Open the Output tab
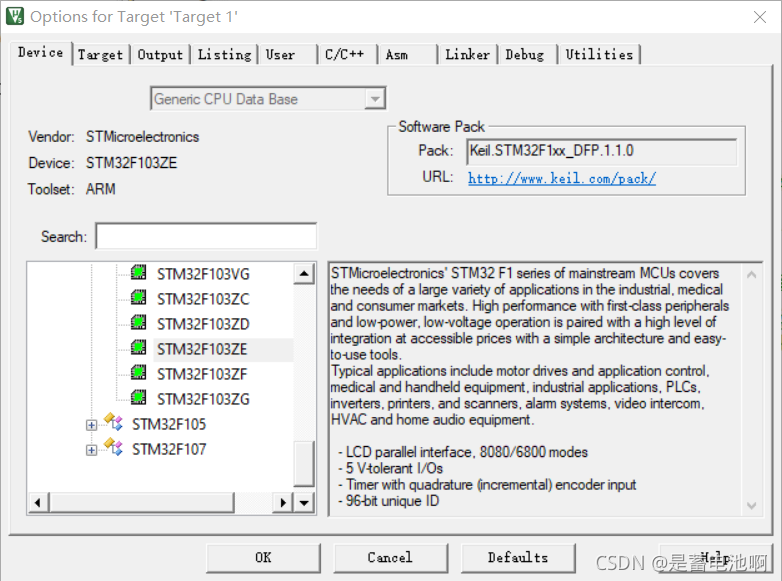 coord(160,54)
